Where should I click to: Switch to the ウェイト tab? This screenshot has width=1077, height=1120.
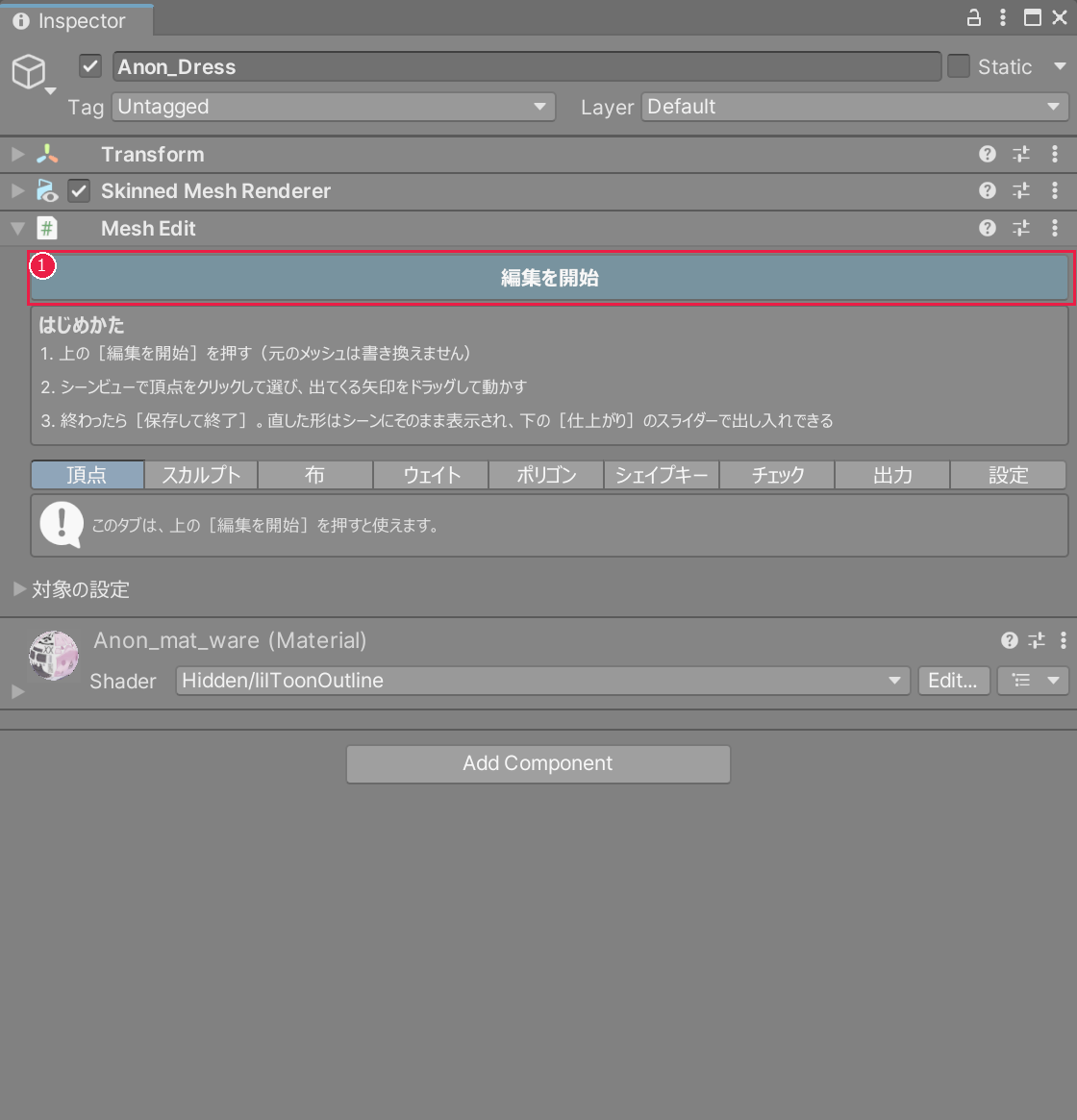coord(431,475)
